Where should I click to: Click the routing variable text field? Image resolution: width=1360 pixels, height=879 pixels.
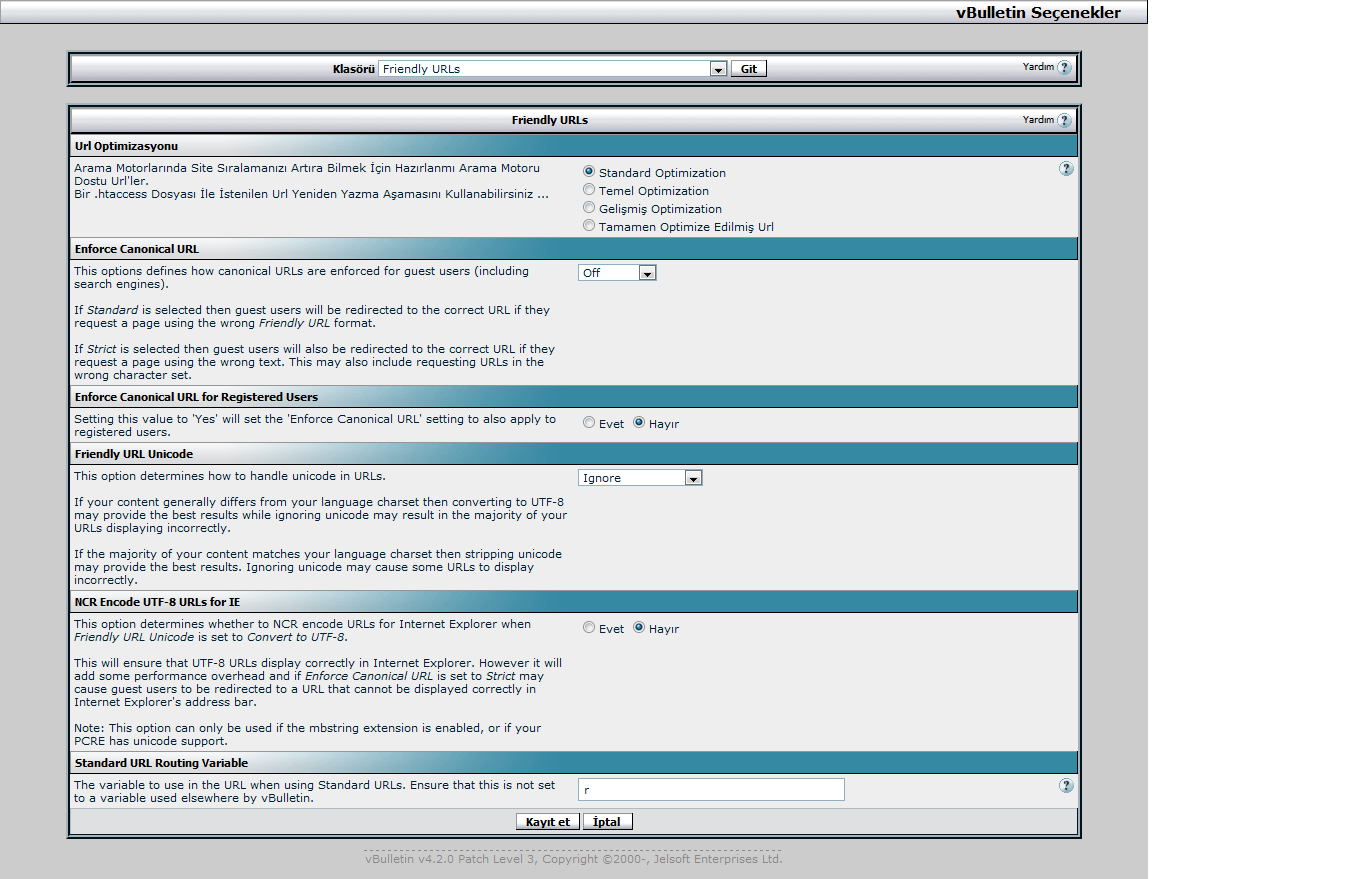click(x=711, y=790)
